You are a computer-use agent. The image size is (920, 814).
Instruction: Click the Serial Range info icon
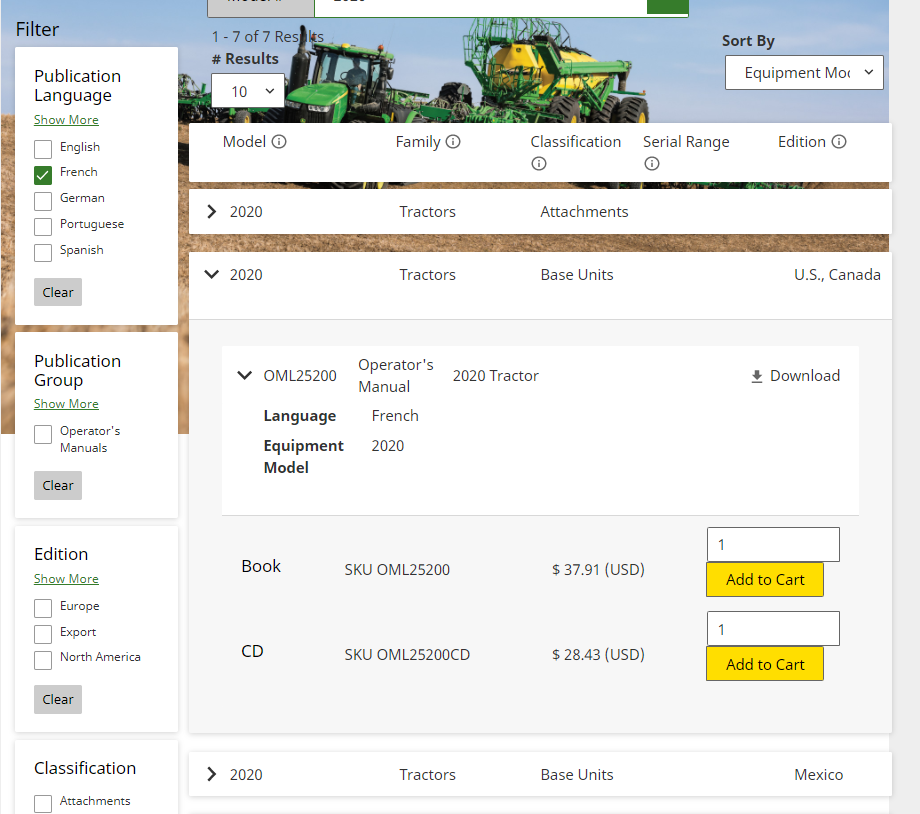coord(651,163)
